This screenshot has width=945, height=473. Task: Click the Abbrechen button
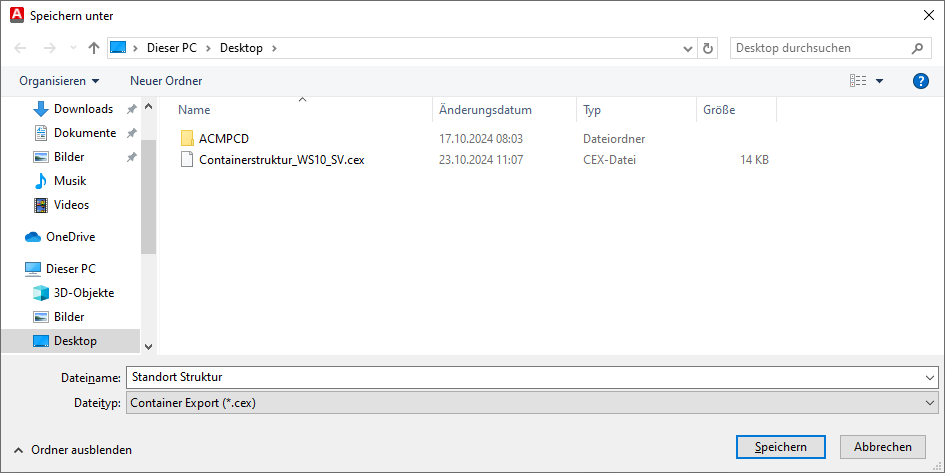click(x=882, y=447)
